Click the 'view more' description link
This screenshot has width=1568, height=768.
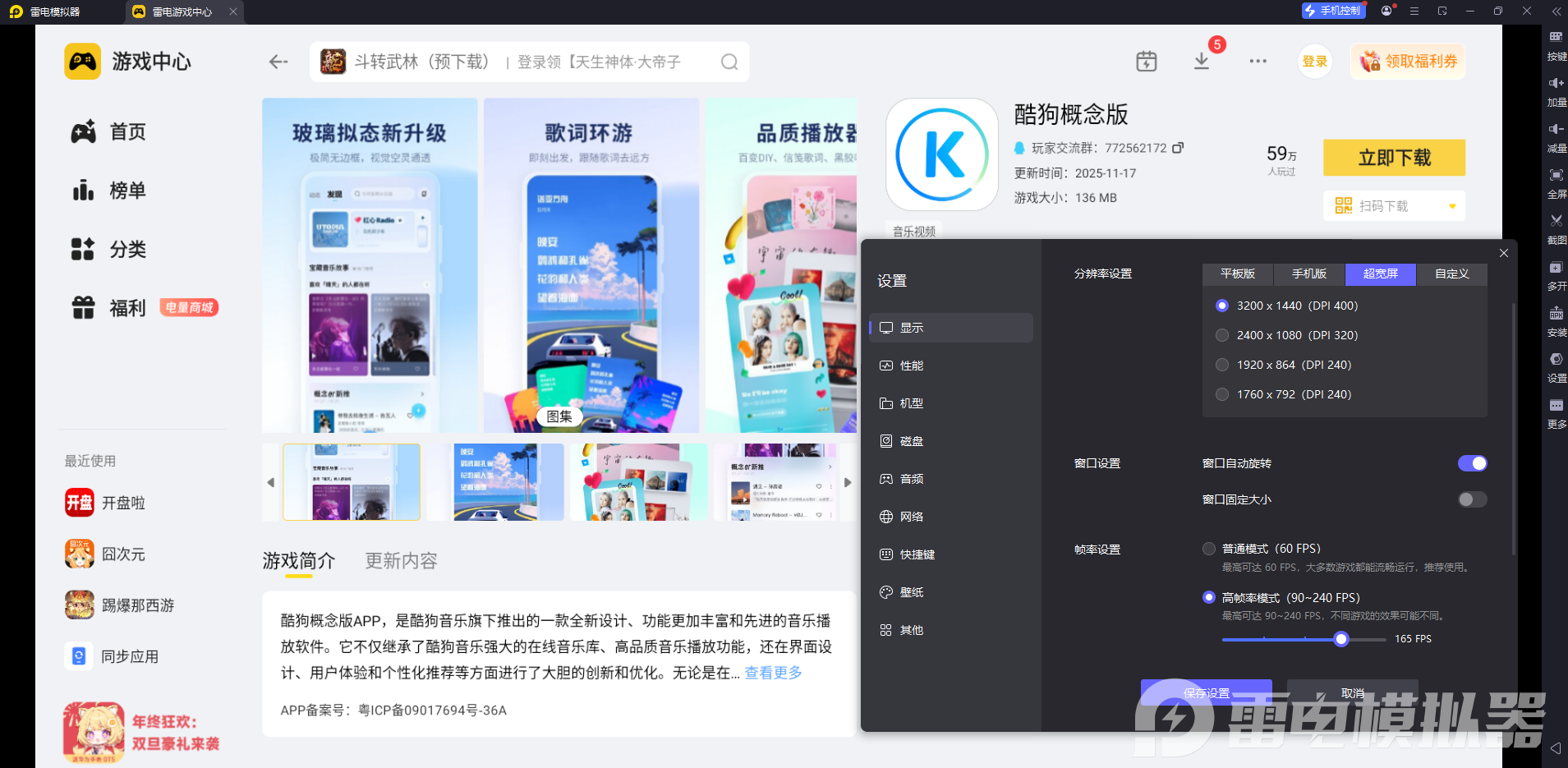773,673
